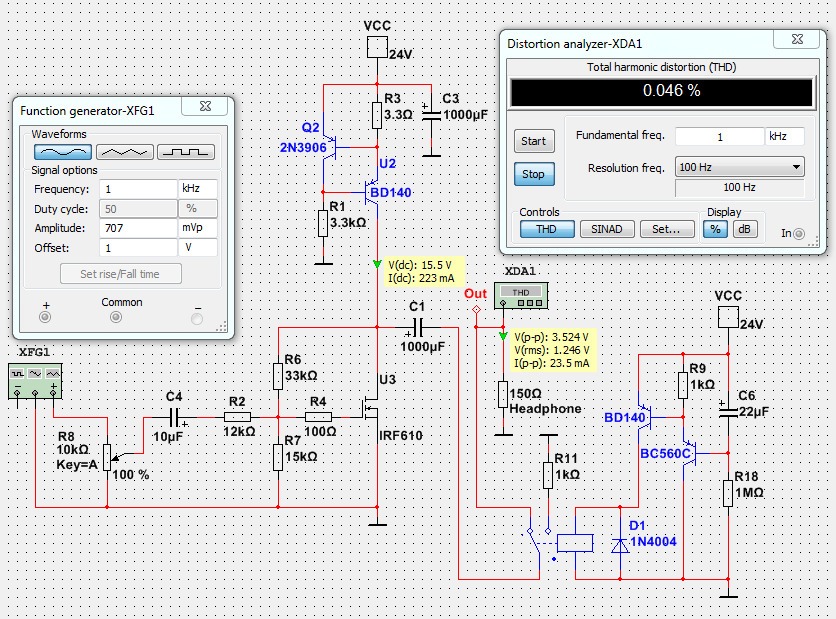The width and height of the screenshot is (836, 619).
Task: Click the Offset value field
Action: pyautogui.click(x=138, y=248)
